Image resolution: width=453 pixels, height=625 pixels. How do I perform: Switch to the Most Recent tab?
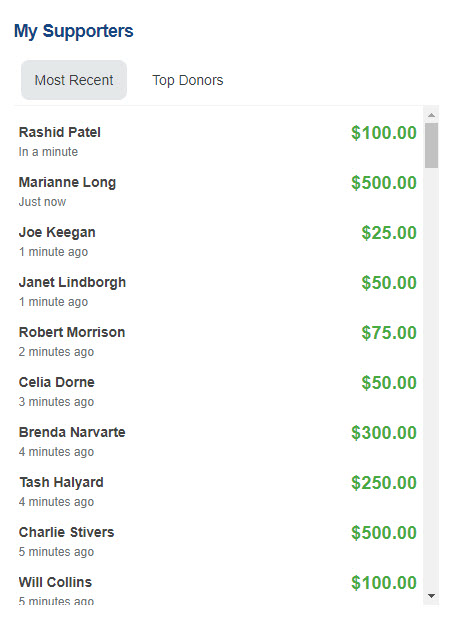74,80
